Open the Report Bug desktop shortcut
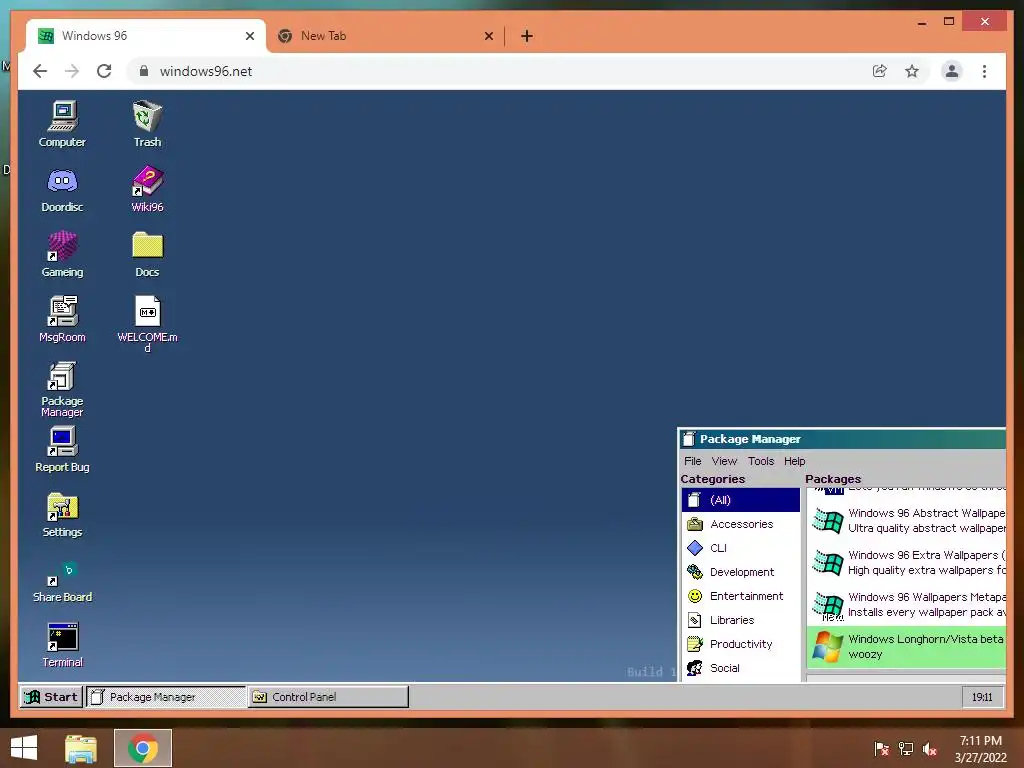Viewport: 1024px width, 768px height. point(62,449)
